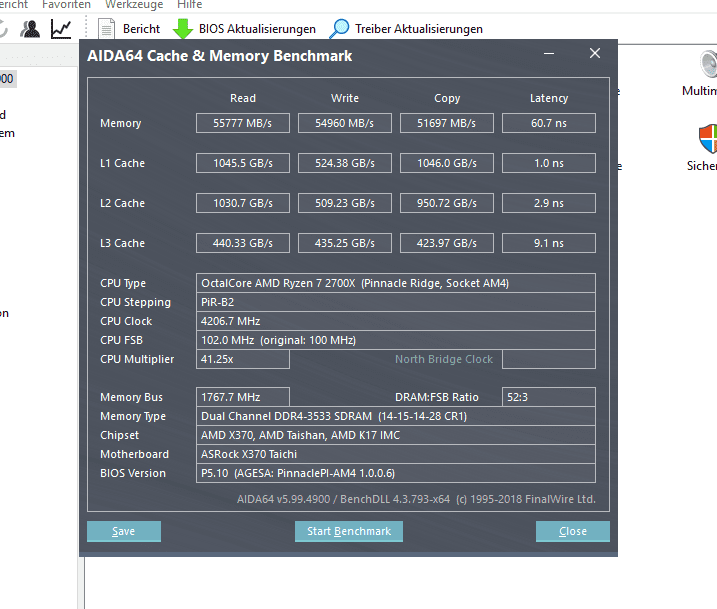
Task: Click the L3 Cache Latency value 9.1 ns
Action: (x=549, y=243)
